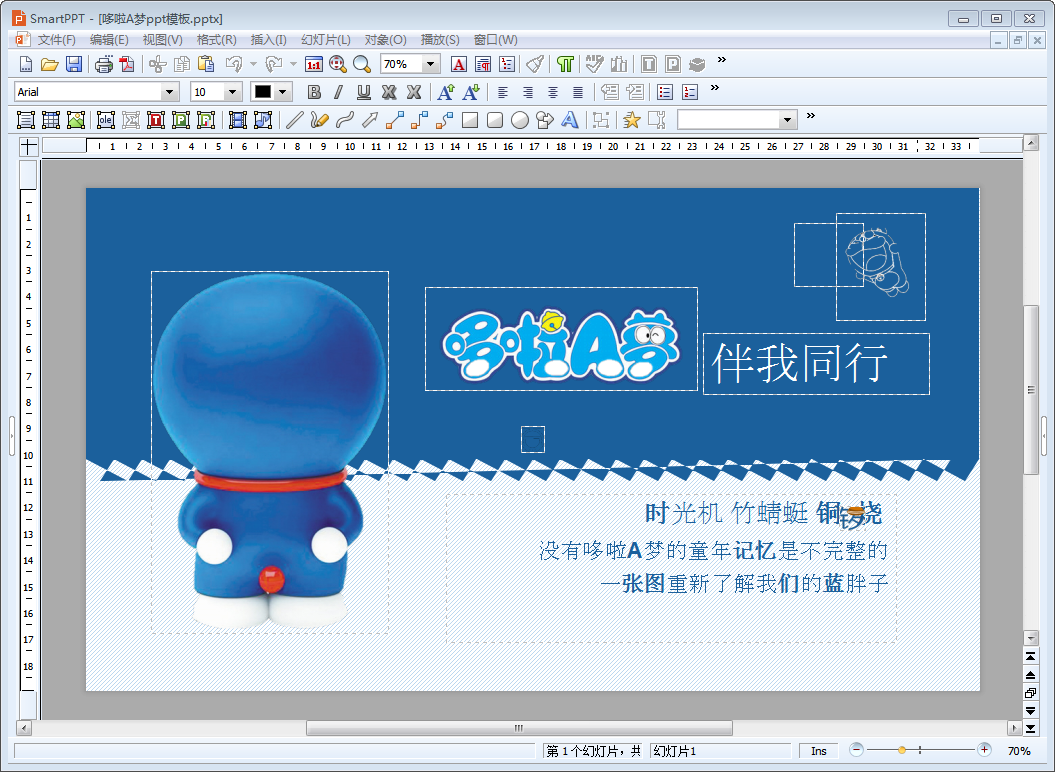Justify the text alignment
This screenshot has width=1055, height=772.
[577, 92]
